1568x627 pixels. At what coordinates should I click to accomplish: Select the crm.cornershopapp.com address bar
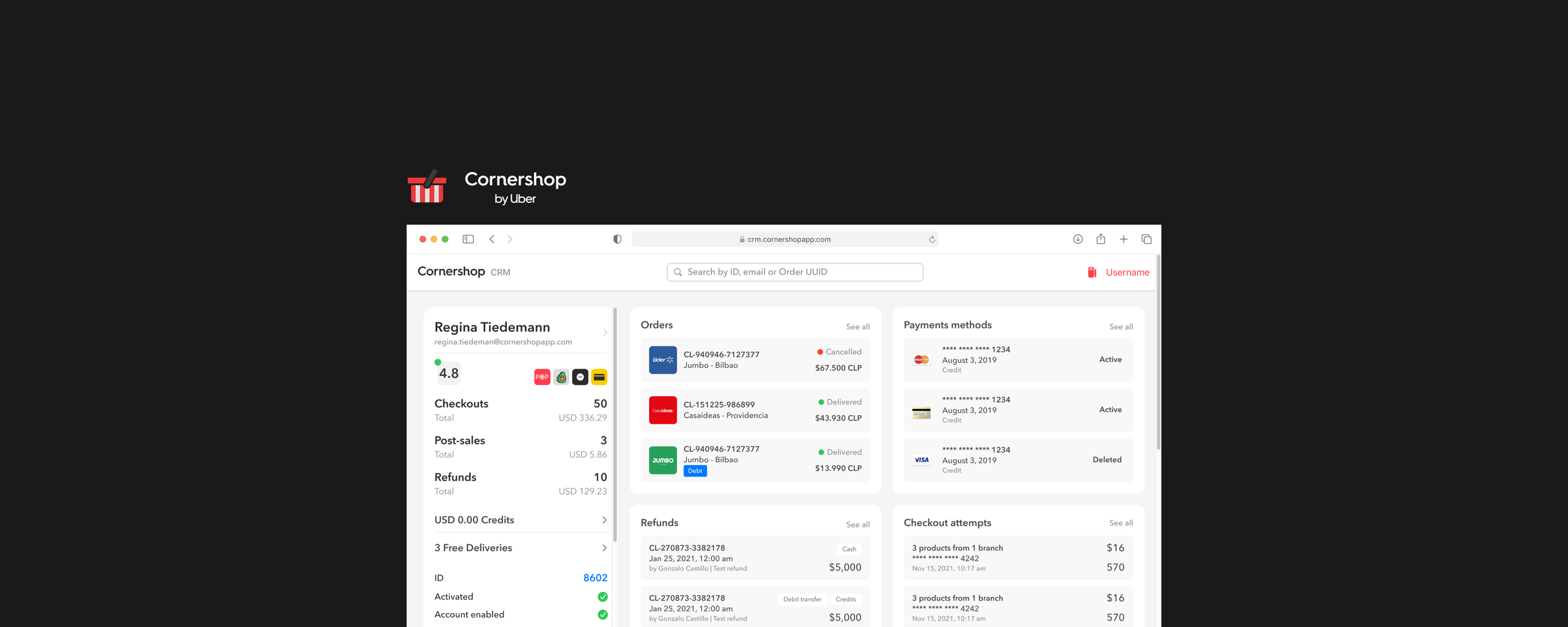click(x=785, y=240)
